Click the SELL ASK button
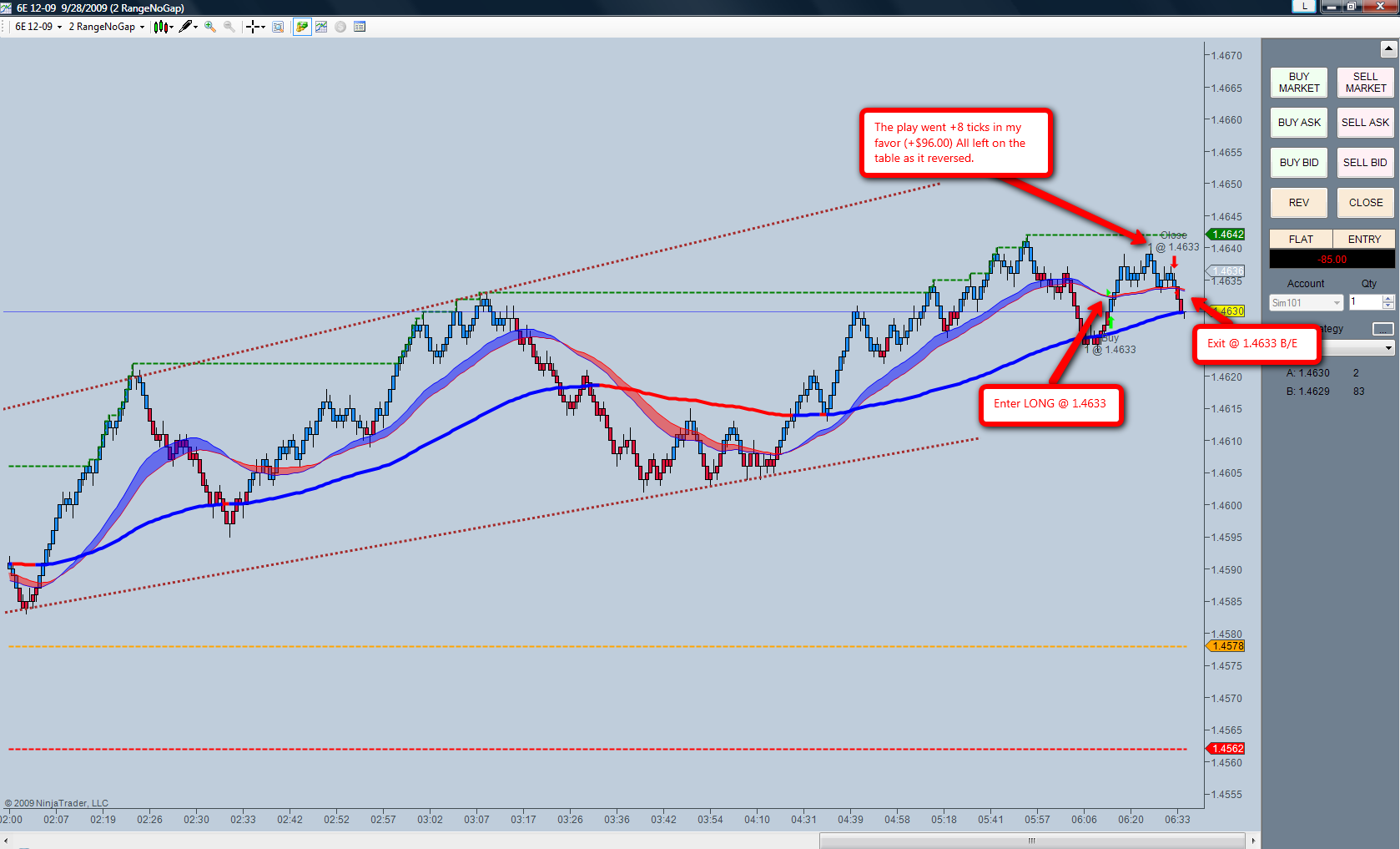Image resolution: width=1400 pixels, height=849 pixels. (x=1365, y=123)
